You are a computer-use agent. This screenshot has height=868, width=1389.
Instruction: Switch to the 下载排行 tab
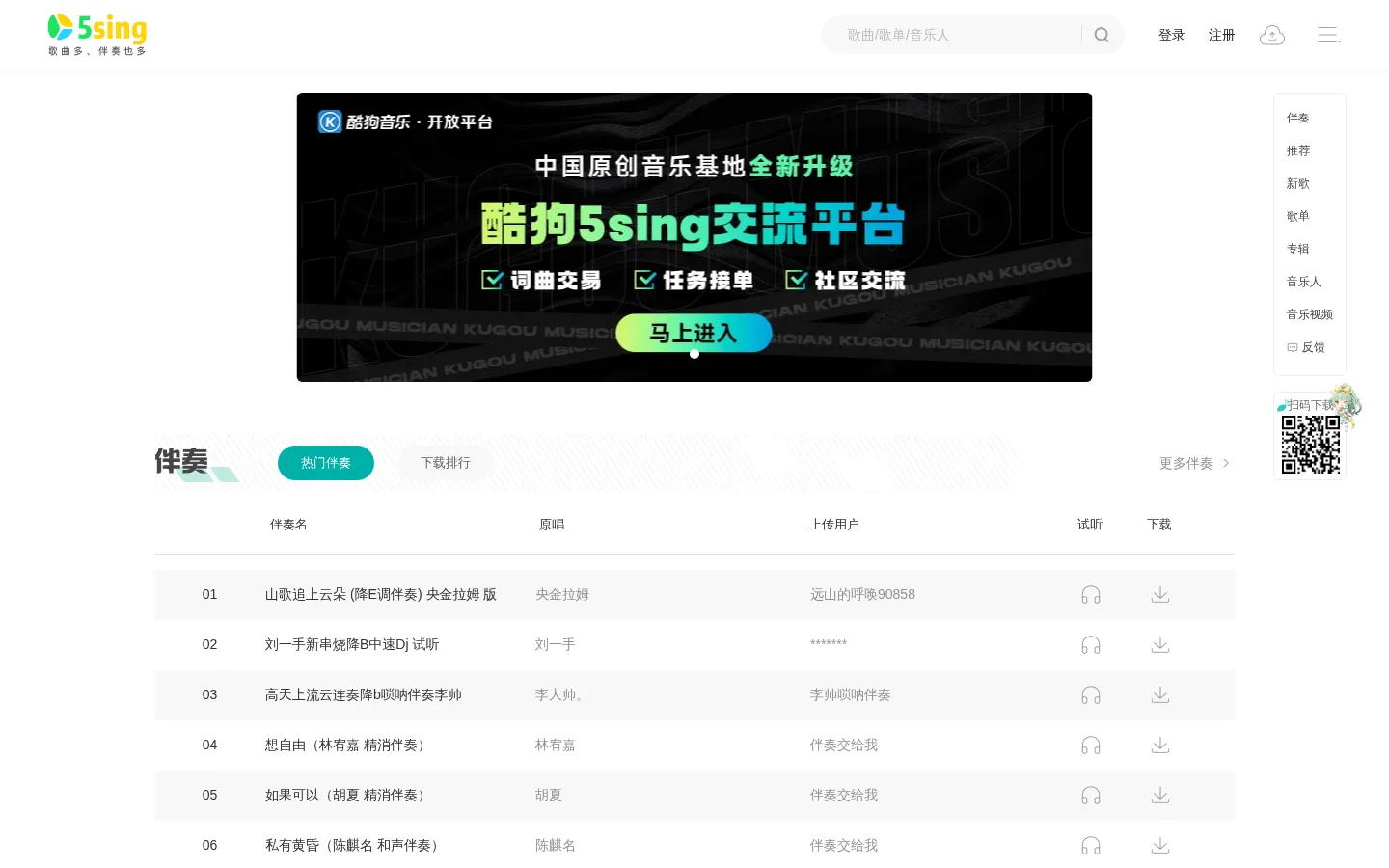pyautogui.click(x=446, y=463)
